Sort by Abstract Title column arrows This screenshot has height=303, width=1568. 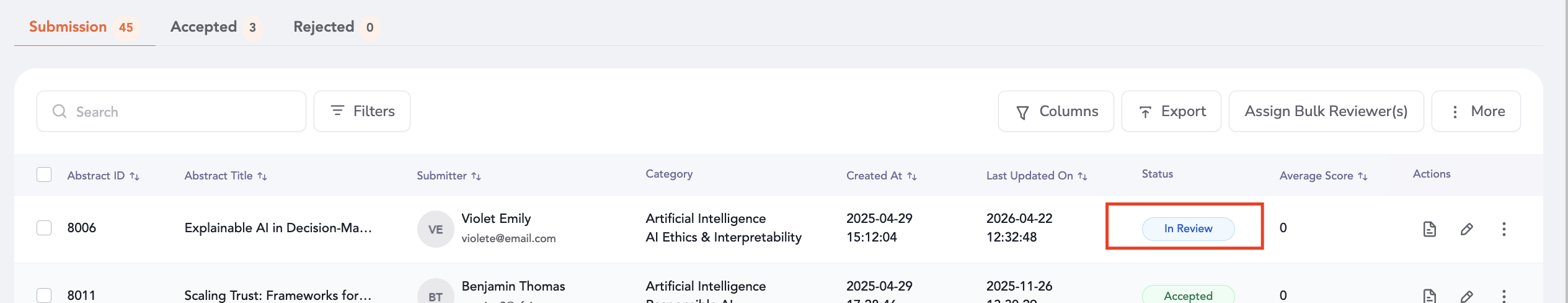[262, 176]
